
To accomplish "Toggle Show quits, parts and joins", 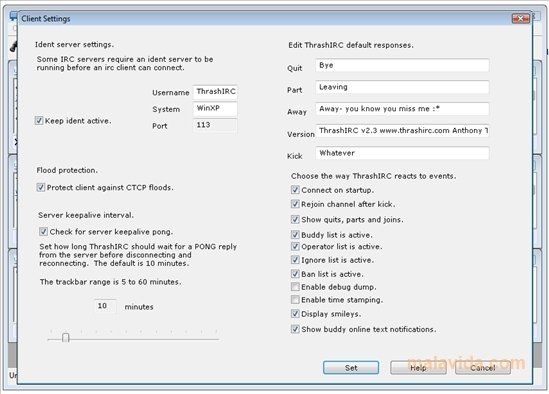I will (x=295, y=220).
